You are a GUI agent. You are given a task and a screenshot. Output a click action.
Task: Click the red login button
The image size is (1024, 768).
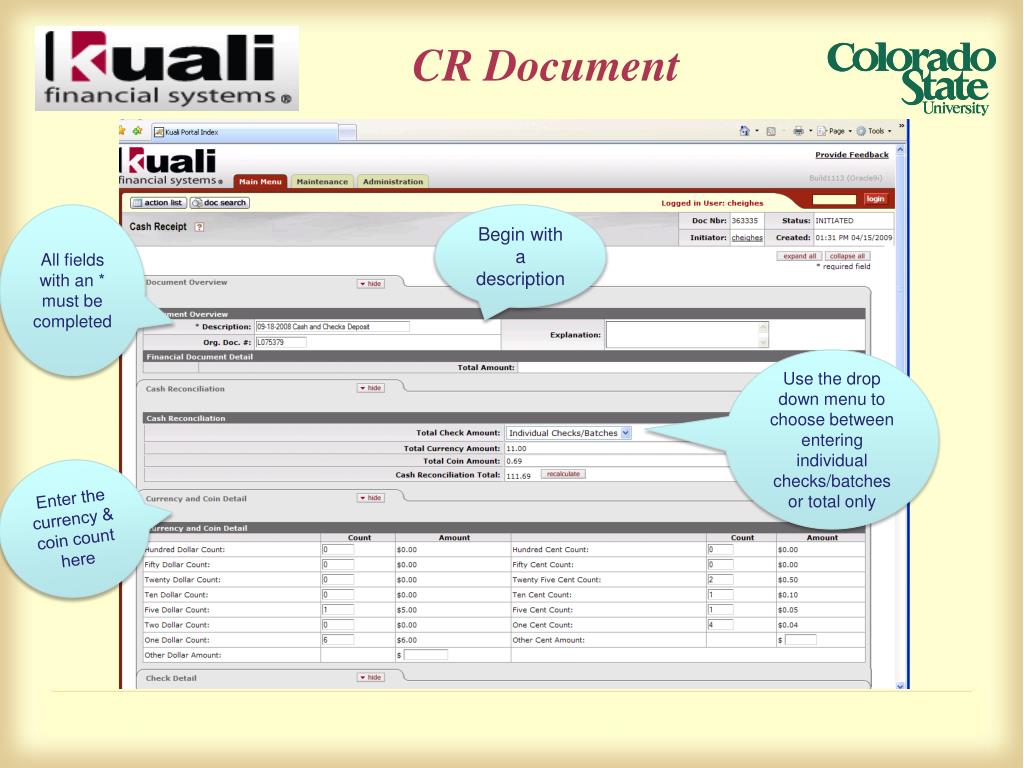click(875, 199)
